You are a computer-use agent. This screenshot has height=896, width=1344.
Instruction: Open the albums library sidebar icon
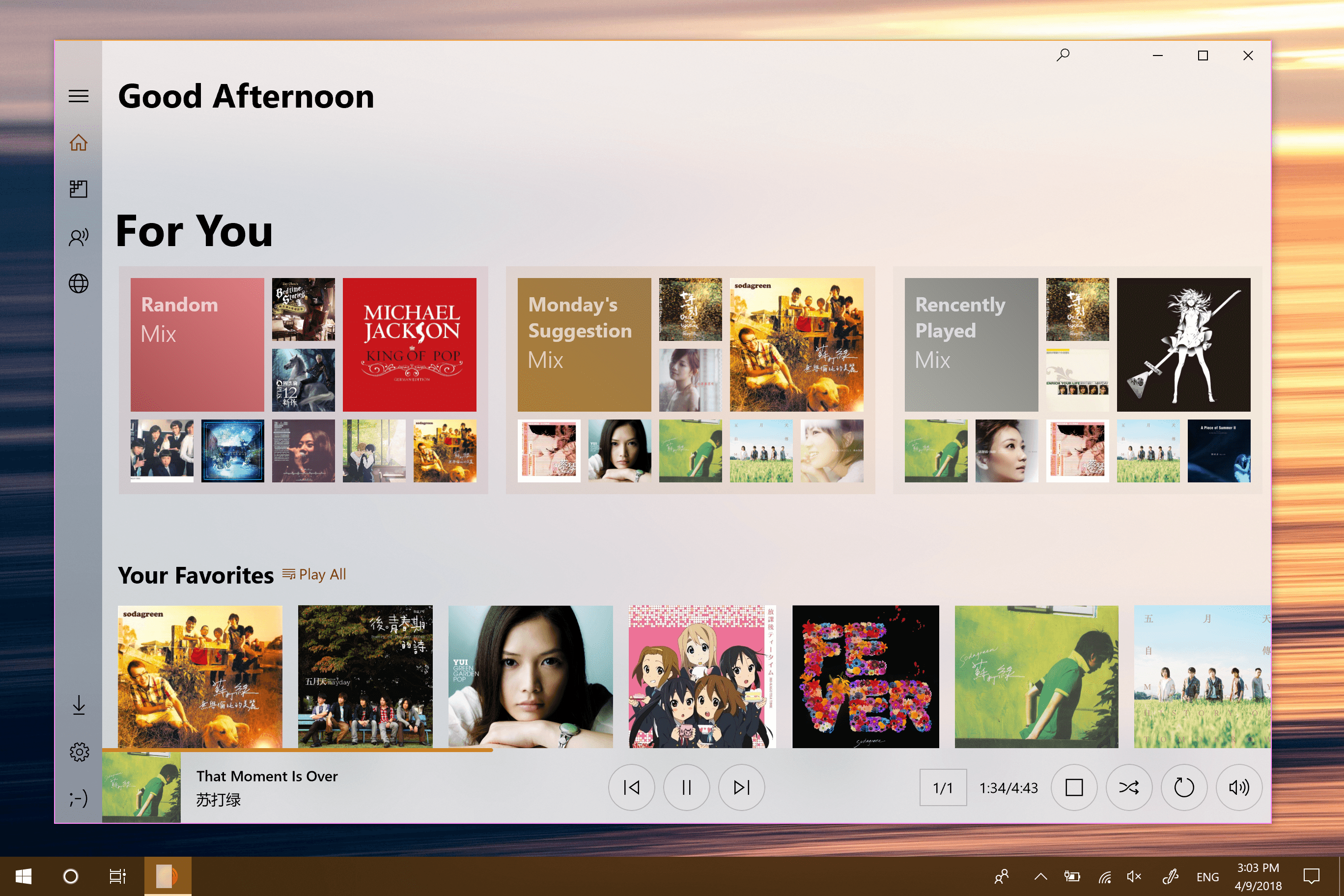78,189
